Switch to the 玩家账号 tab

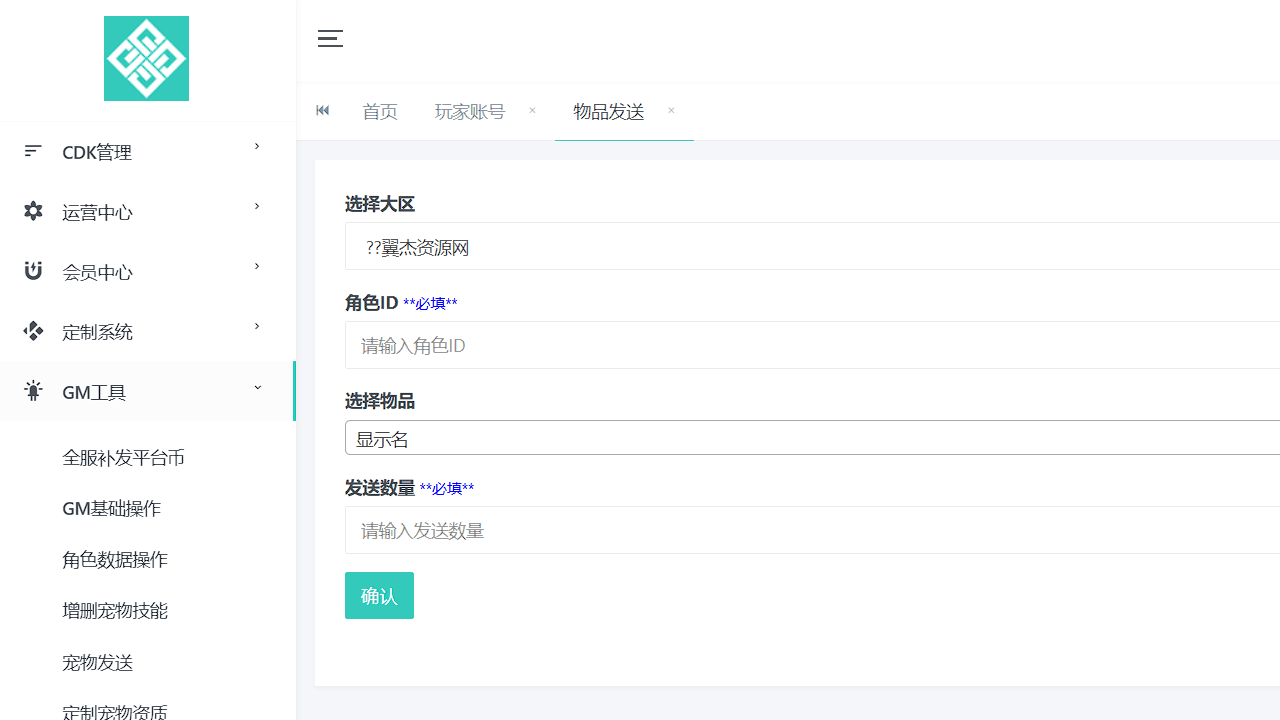coord(470,111)
